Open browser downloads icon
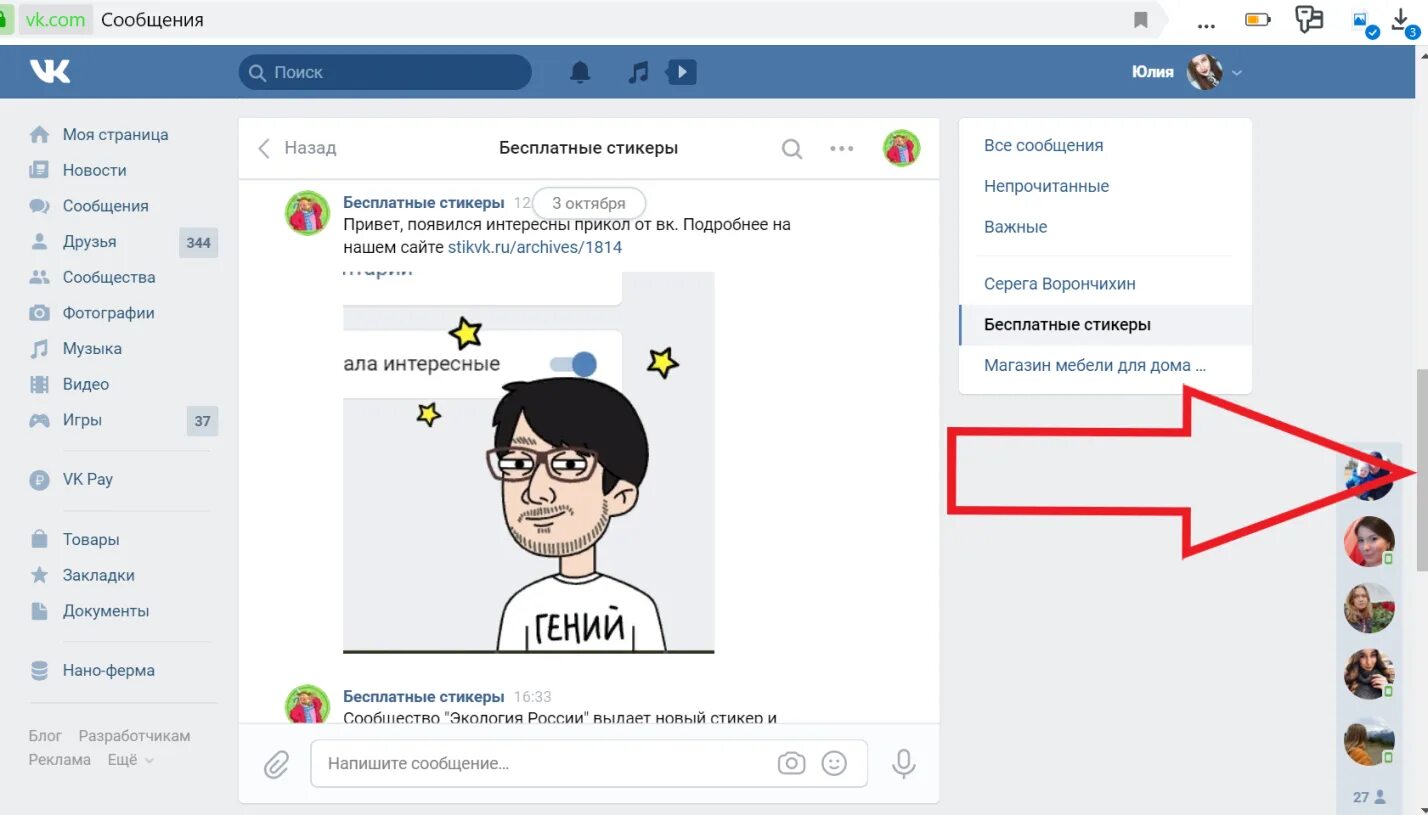Screen dimensions: 1428x815 point(1403,21)
